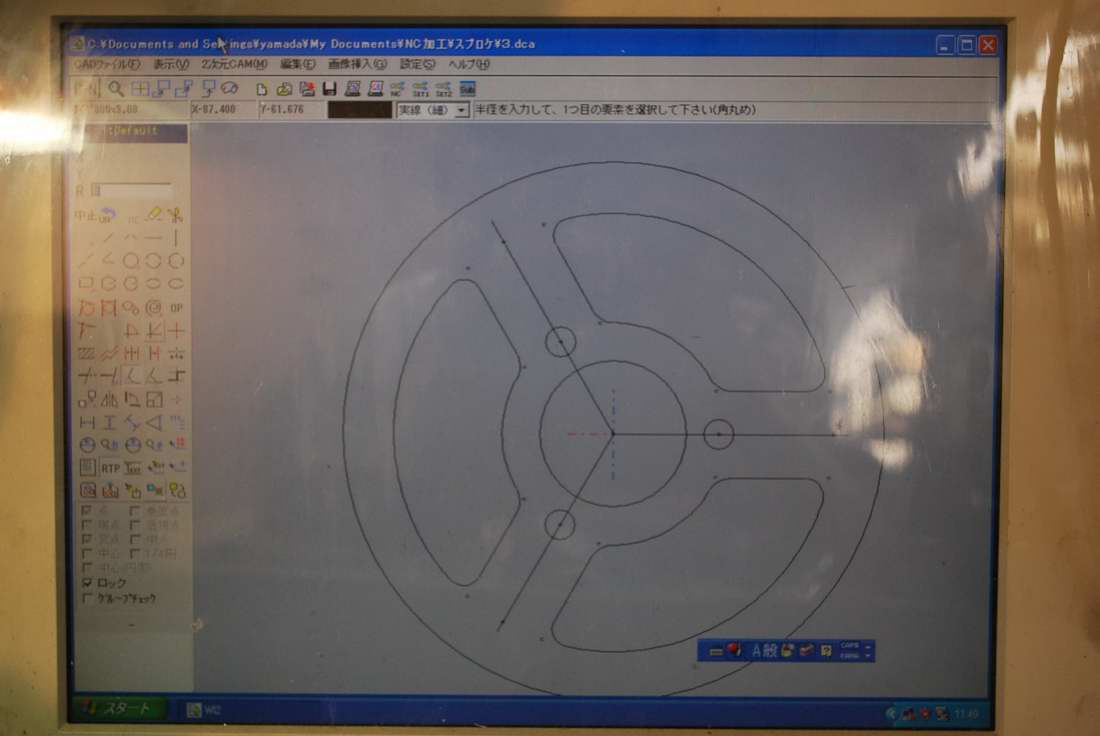The image size is (1100, 736).
Task: Click the OP tool icon
Action: [176, 307]
